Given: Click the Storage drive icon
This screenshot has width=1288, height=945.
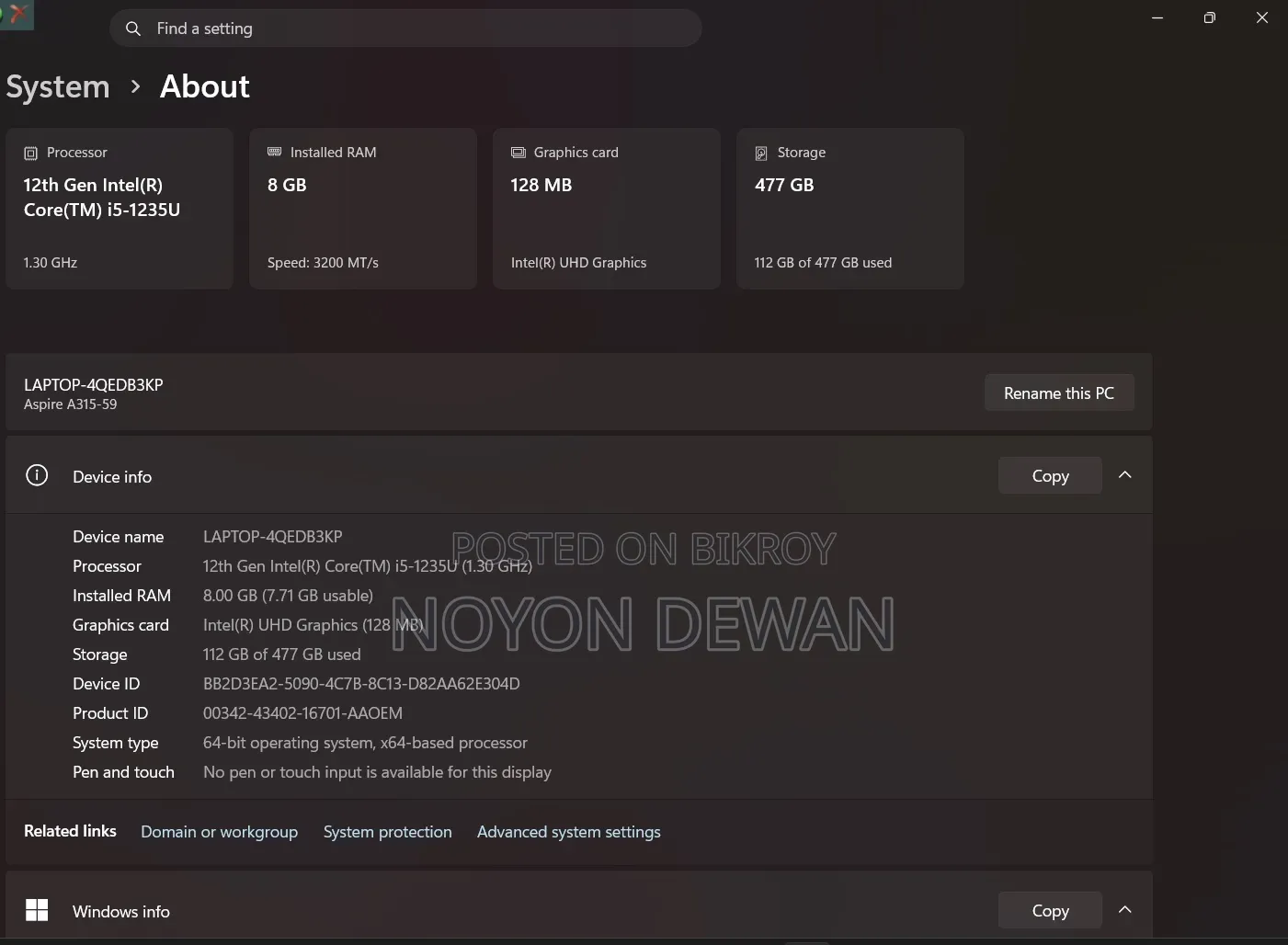Looking at the screenshot, I should 761,154.
